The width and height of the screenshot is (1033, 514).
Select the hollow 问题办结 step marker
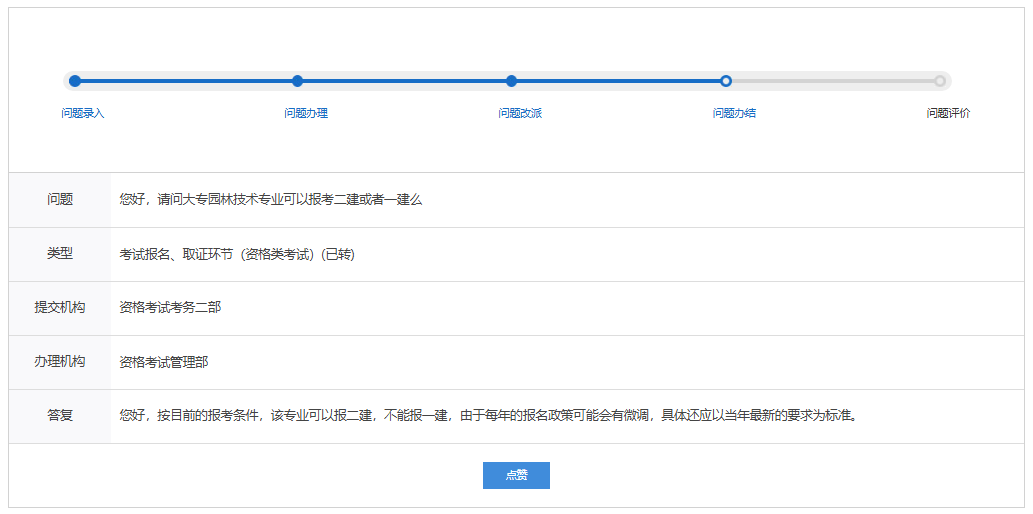click(x=726, y=81)
